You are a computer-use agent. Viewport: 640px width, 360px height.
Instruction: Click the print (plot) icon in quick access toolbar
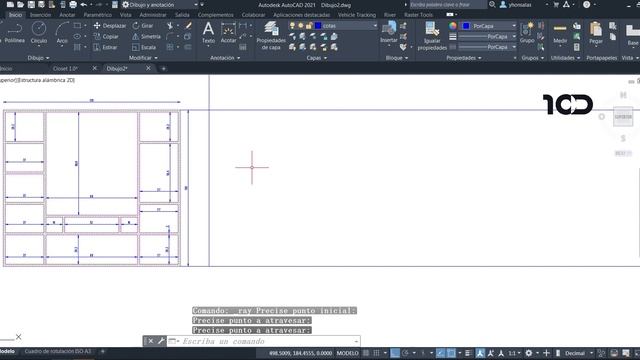(x=73, y=4)
